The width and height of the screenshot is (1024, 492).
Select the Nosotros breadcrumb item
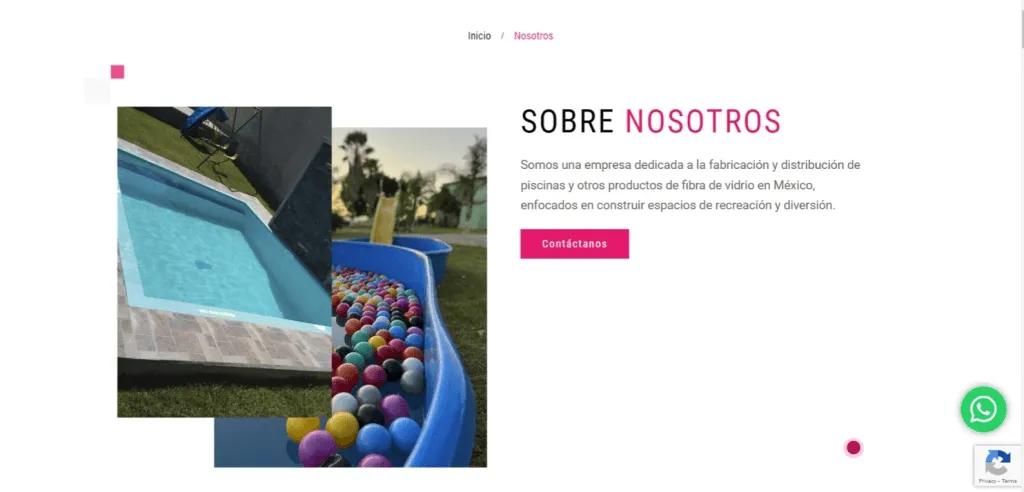click(534, 36)
